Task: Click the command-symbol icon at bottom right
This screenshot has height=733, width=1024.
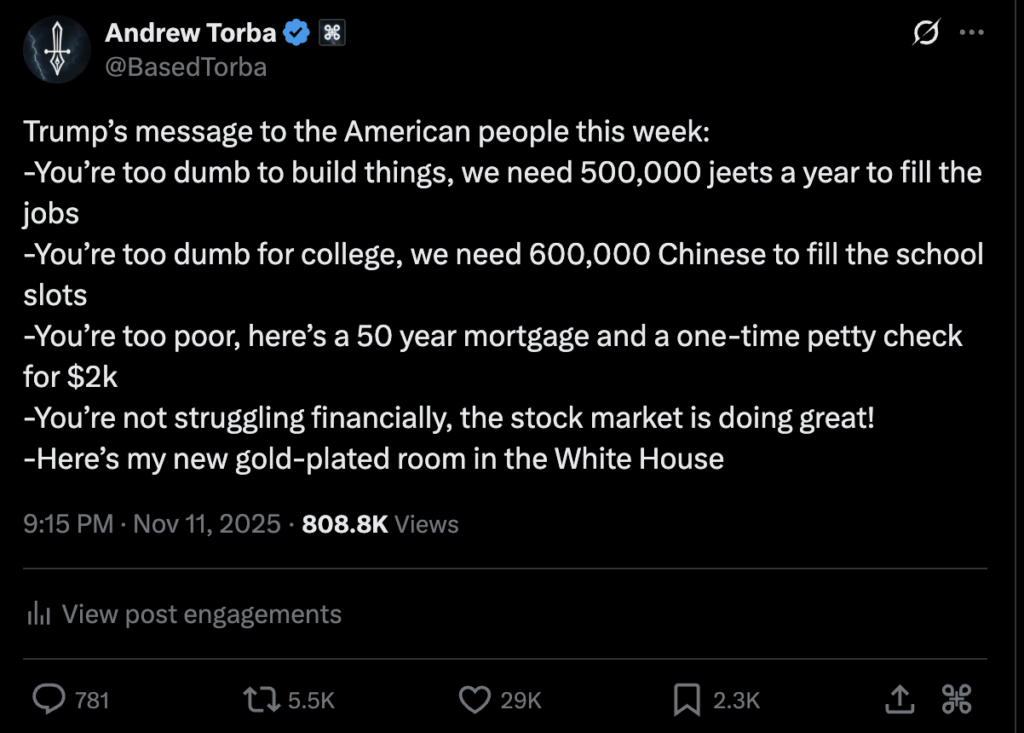Action: 957,699
